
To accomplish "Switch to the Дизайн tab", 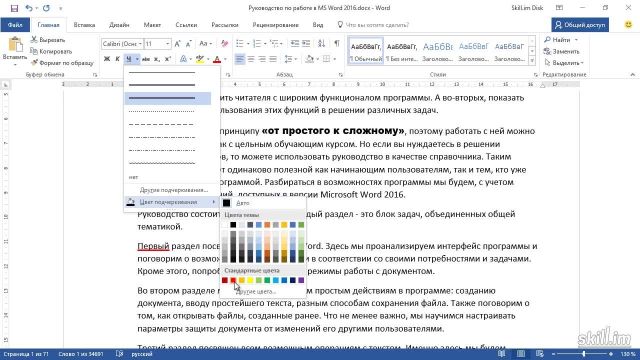I will click(x=119, y=25).
